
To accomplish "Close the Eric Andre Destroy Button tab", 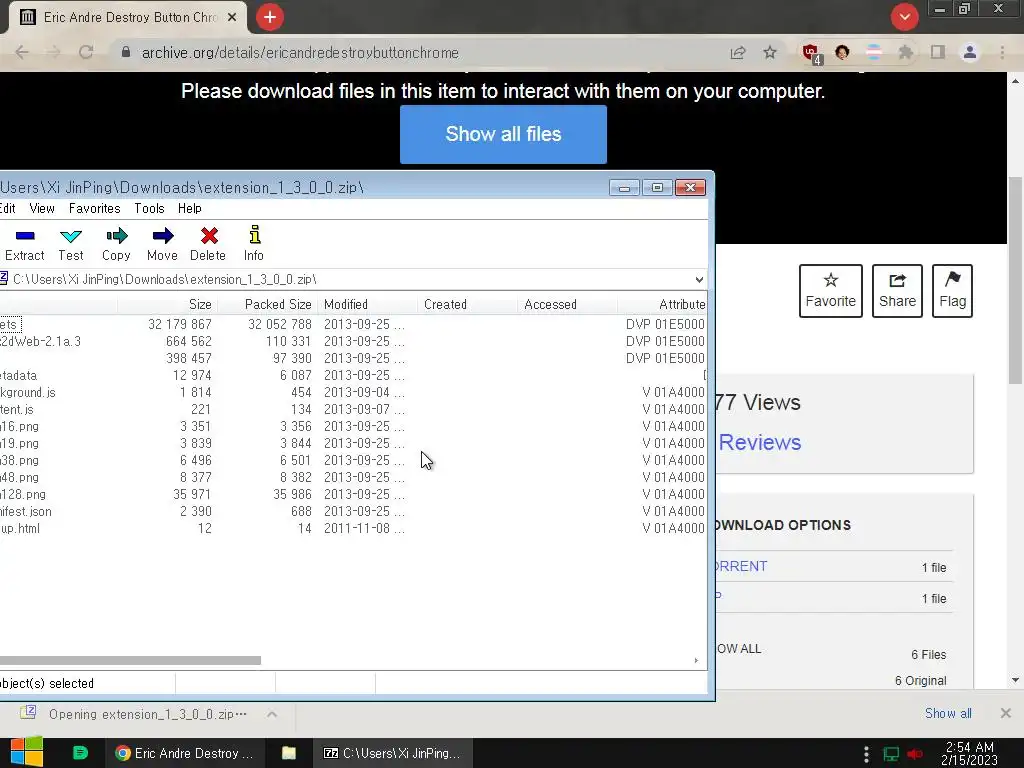I will pyautogui.click(x=232, y=18).
